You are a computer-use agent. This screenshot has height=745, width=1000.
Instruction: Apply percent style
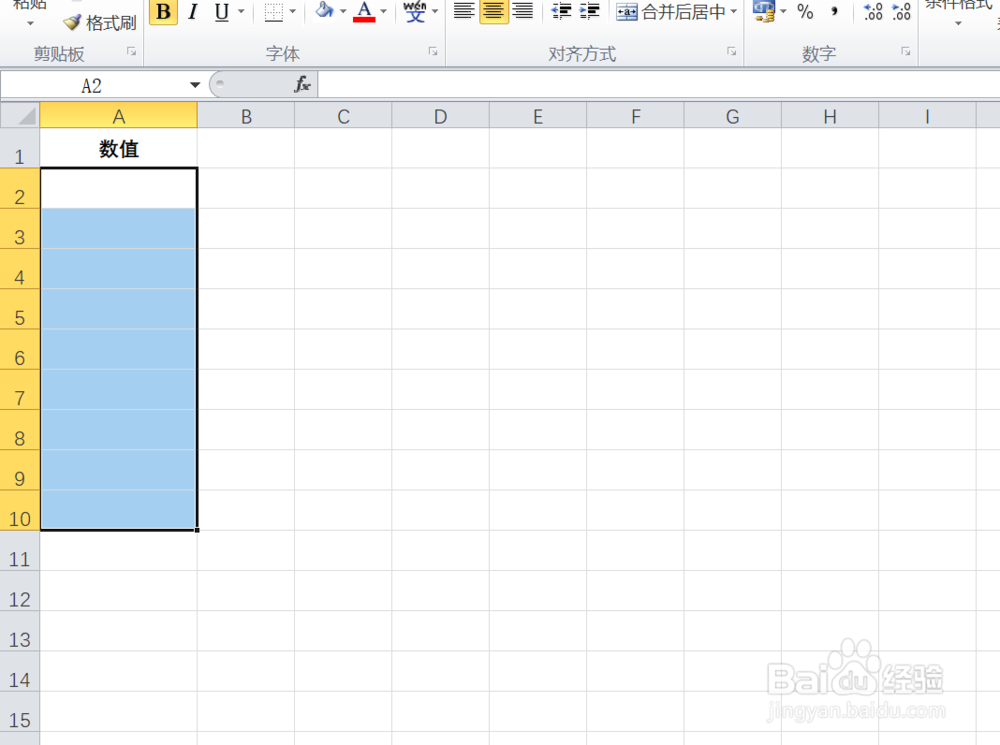(805, 11)
